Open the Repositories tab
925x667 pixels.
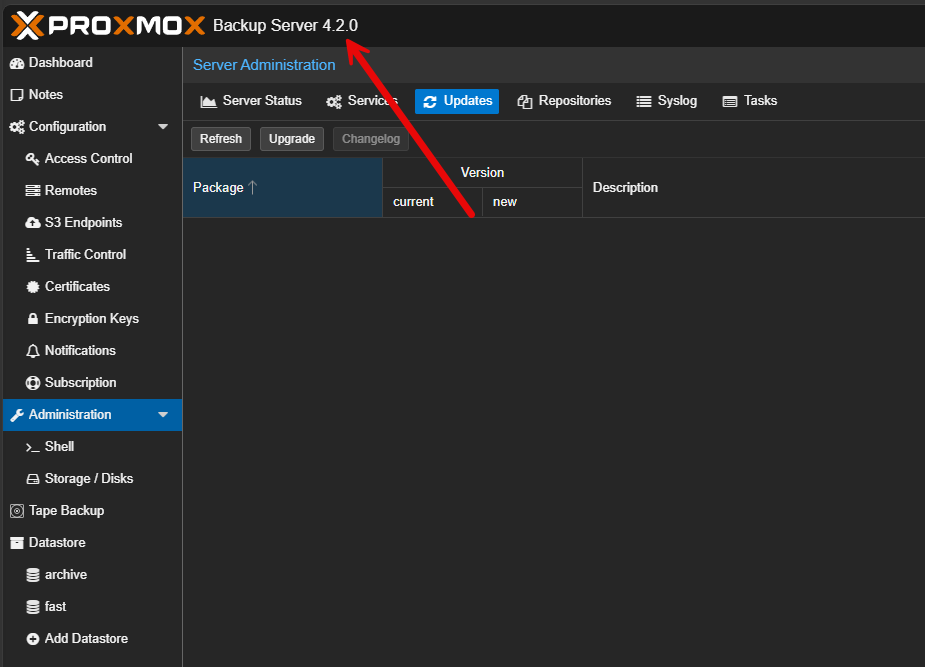[x=565, y=101]
